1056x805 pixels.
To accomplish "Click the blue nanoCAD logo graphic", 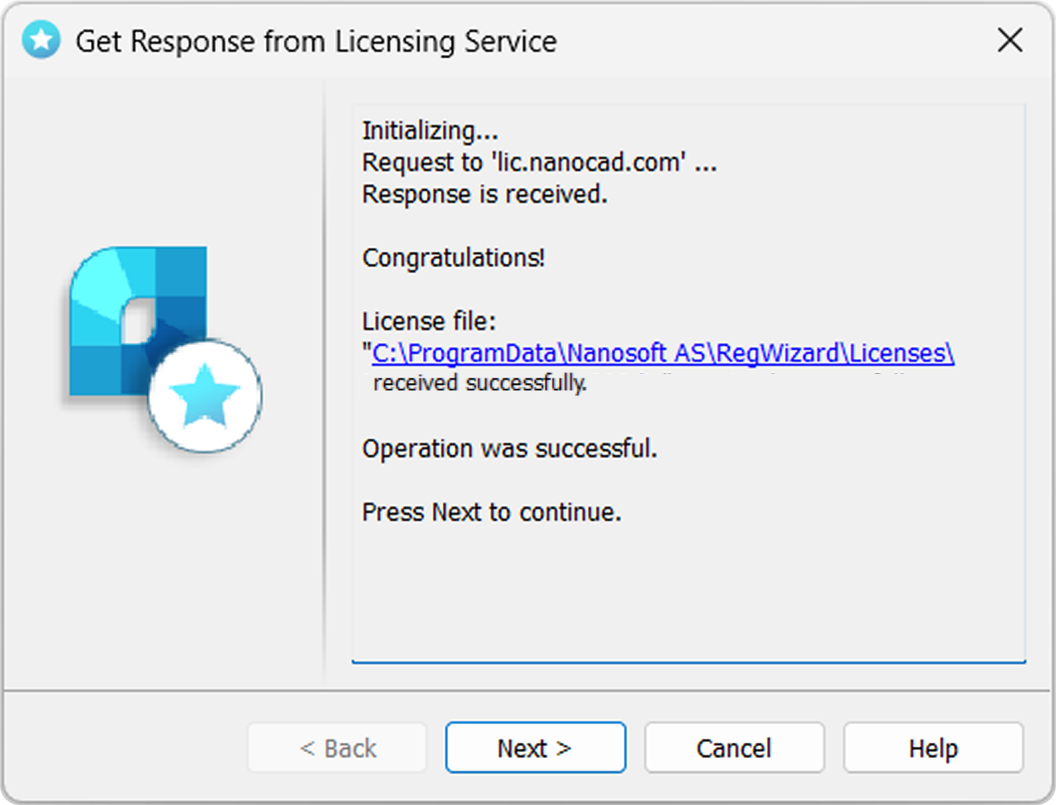I will coord(138,321).
